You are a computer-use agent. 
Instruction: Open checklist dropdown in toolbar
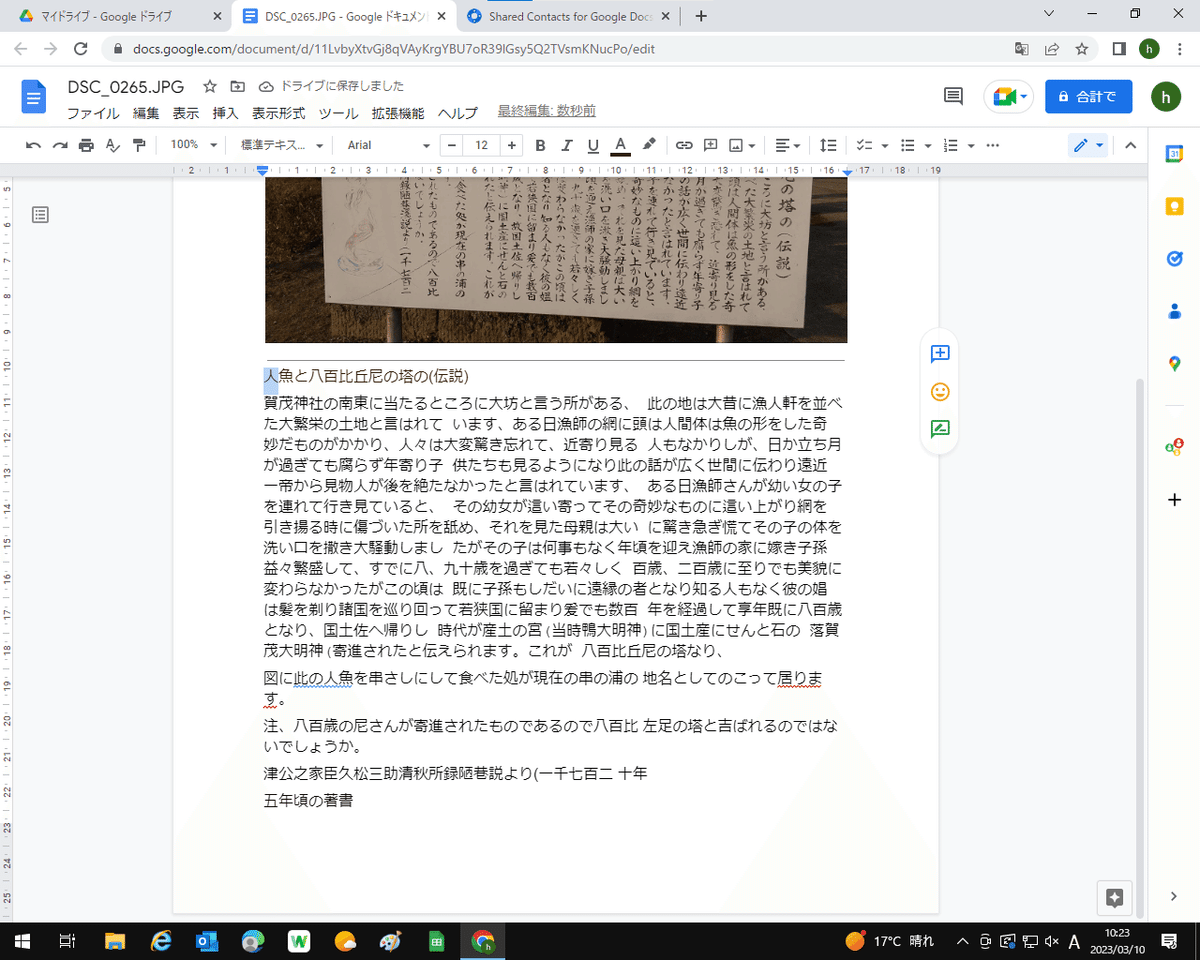pos(871,145)
